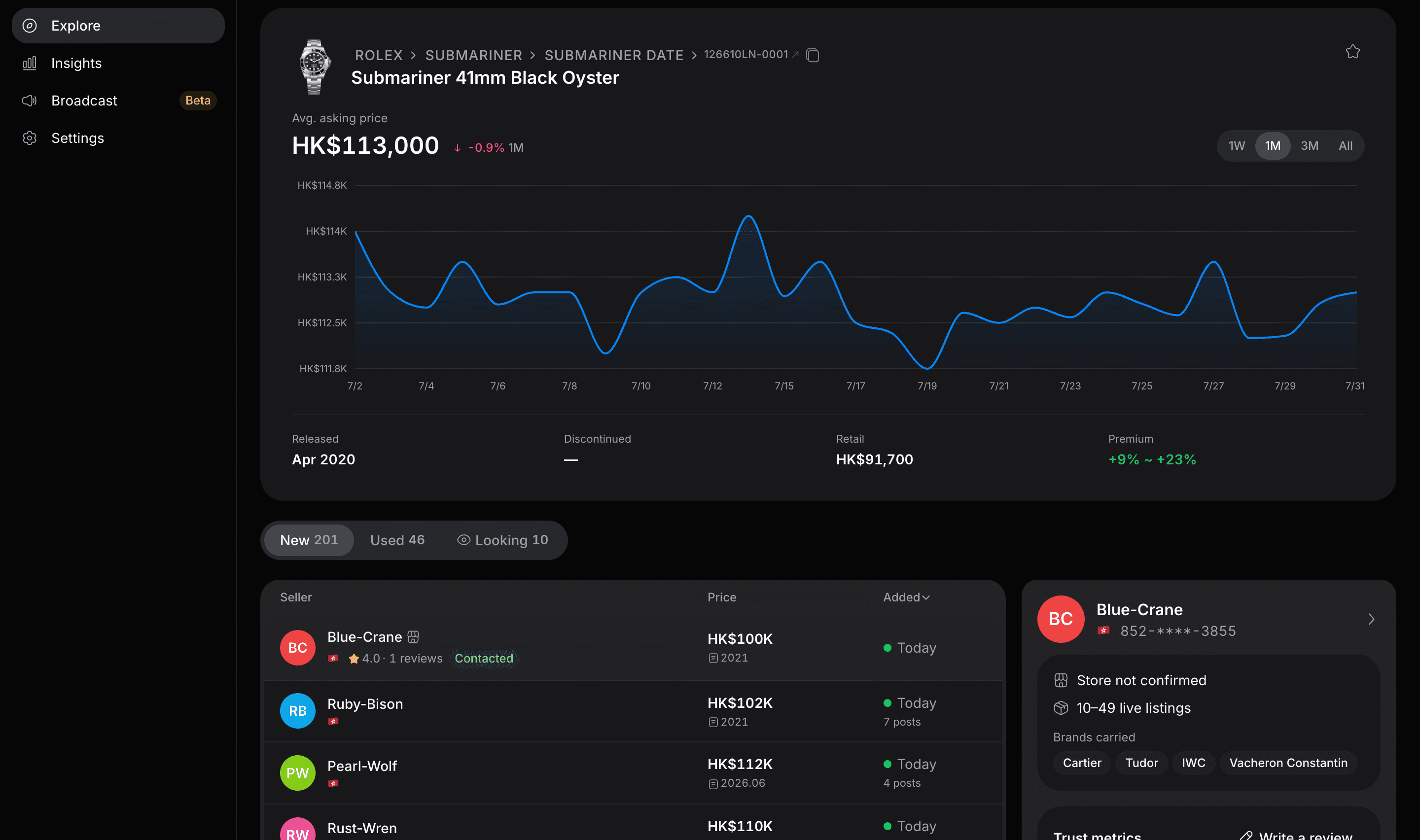The image size is (1420, 840).
Task: Switch to the Used 46 tab
Action: tap(397, 540)
